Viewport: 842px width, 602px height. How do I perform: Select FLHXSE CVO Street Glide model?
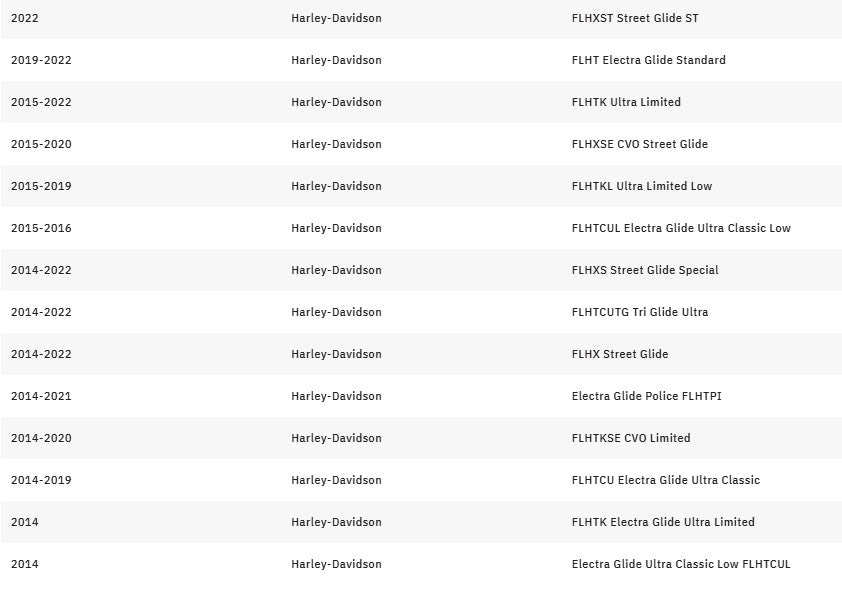tap(639, 144)
